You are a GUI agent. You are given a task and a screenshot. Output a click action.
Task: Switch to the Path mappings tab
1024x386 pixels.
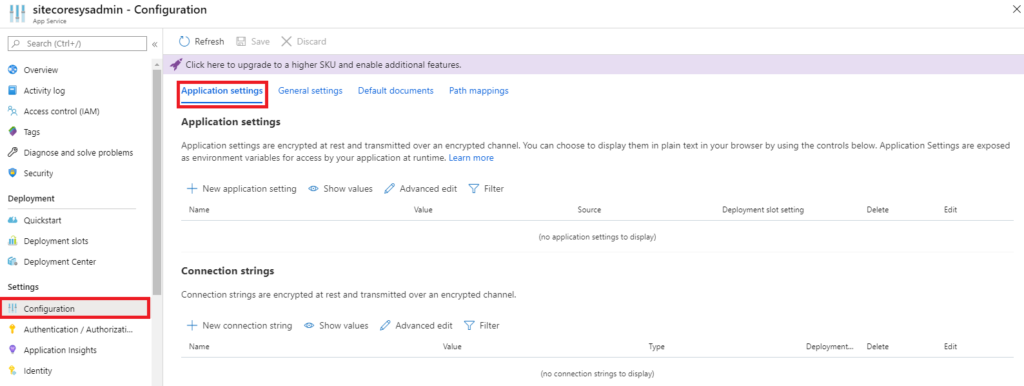[x=479, y=91]
